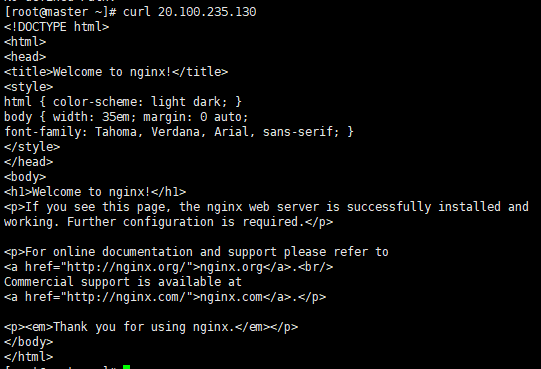
Task: Click the closing </html> tag
Action: coord(29,357)
